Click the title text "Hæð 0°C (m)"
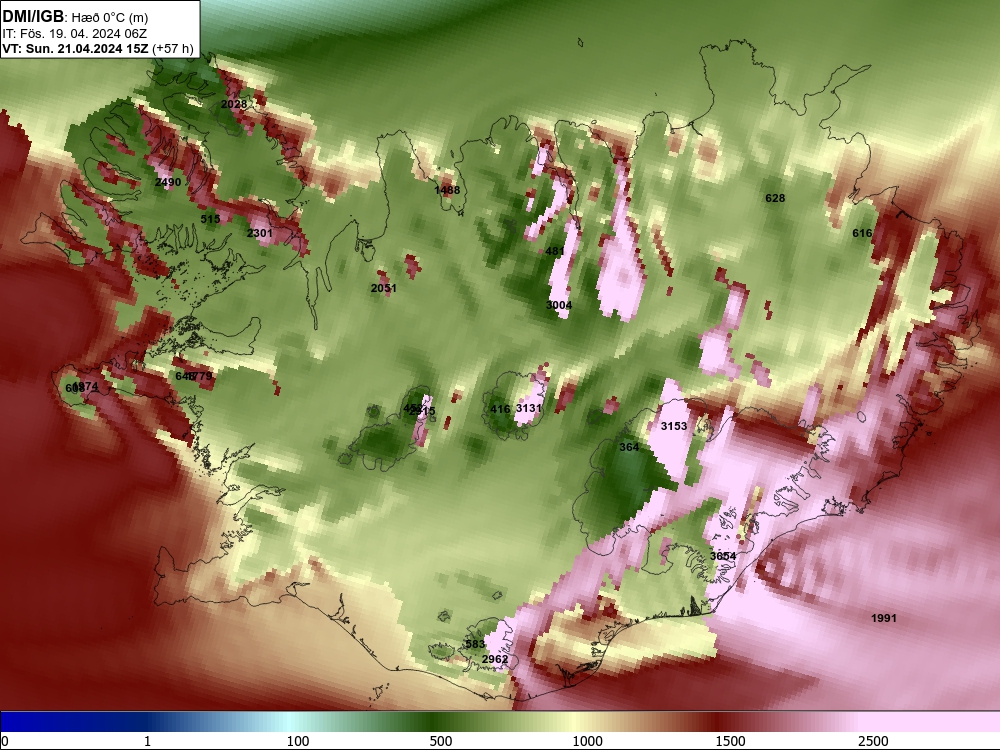 pyautogui.click(x=110, y=17)
